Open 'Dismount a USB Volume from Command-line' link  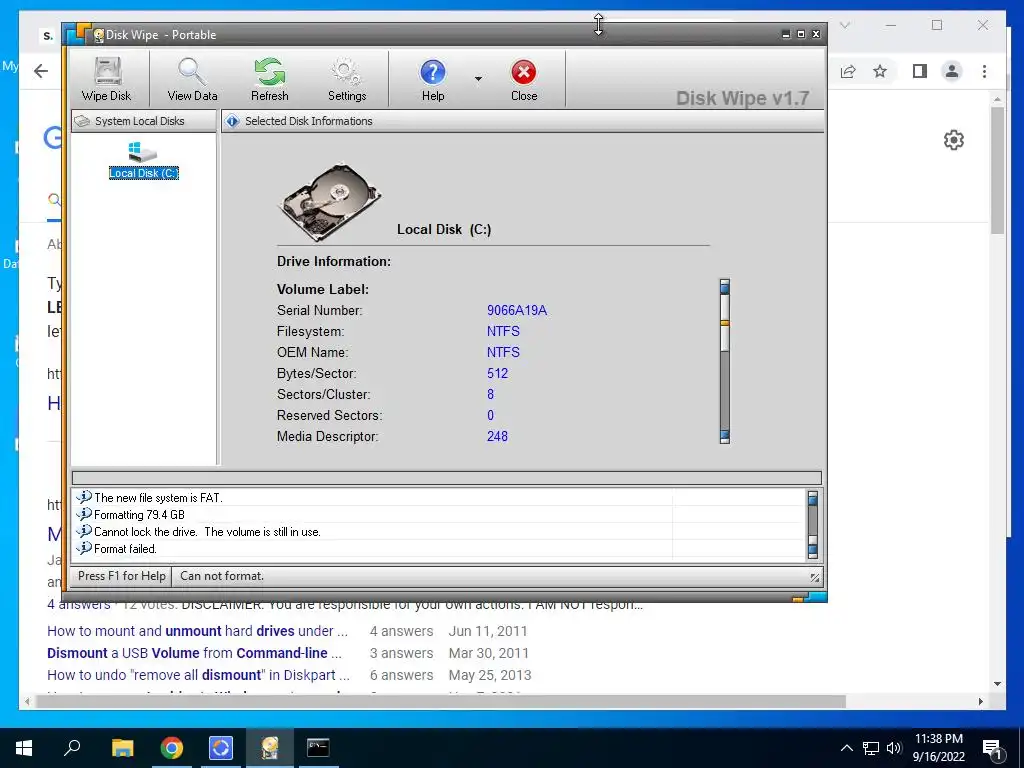(x=194, y=653)
